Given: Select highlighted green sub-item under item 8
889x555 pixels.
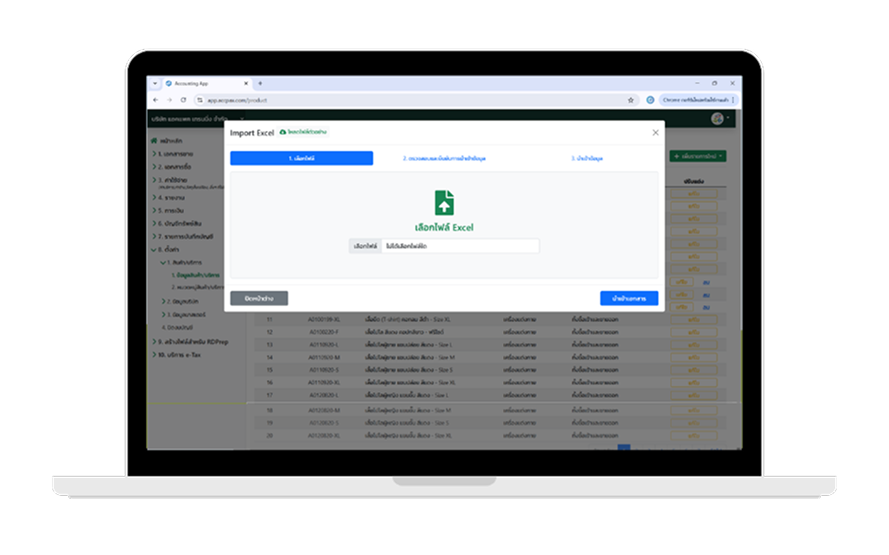Looking at the screenshot, I should click(x=196, y=275).
